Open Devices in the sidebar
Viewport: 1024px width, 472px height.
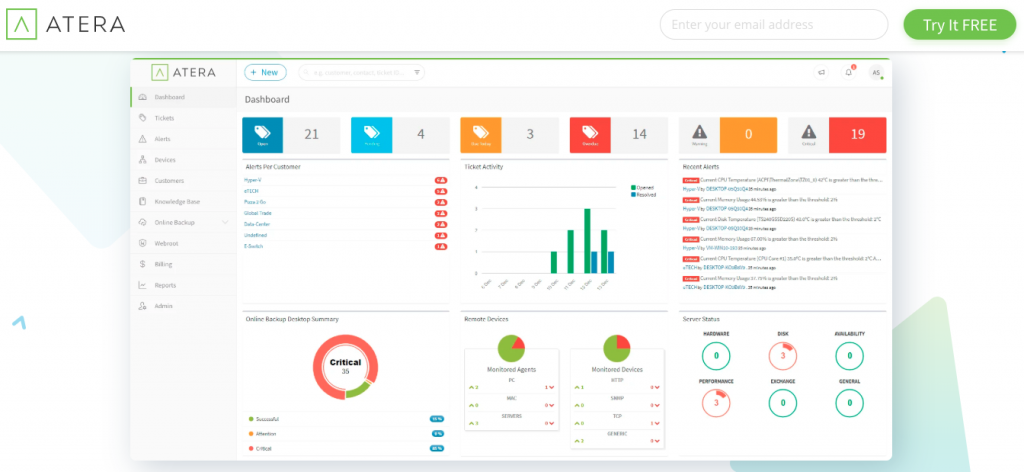point(184,160)
